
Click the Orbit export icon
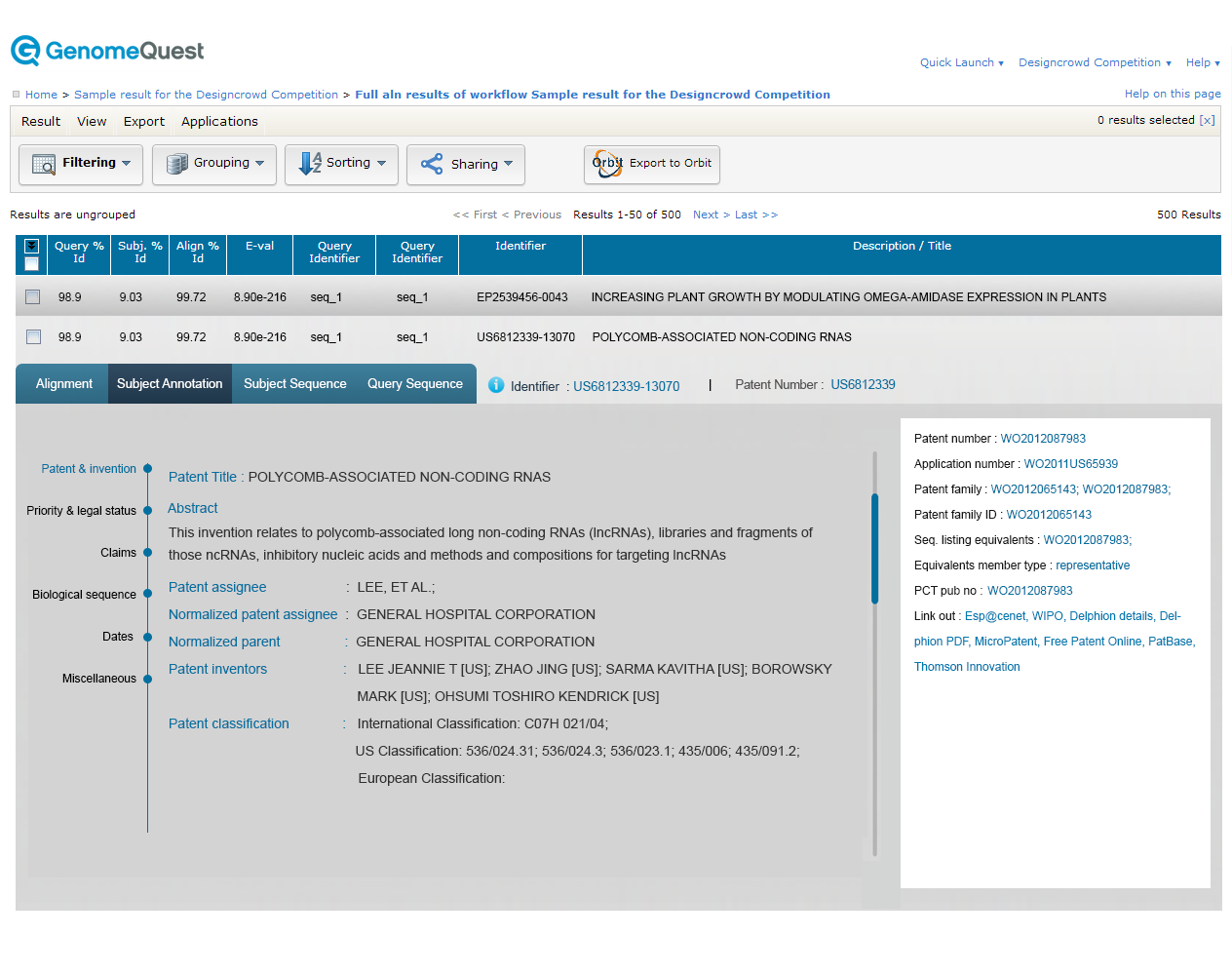point(608,164)
